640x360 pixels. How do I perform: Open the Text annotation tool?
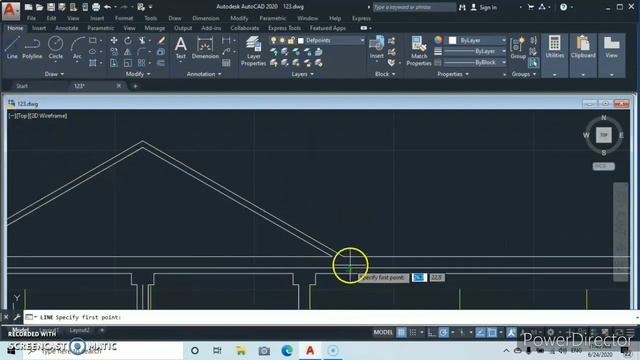[x=180, y=48]
